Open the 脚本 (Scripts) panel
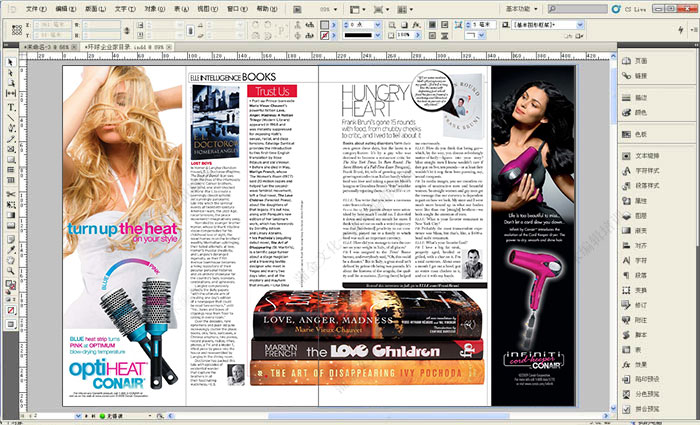Screen dimensions: 700x425 (635, 335)
